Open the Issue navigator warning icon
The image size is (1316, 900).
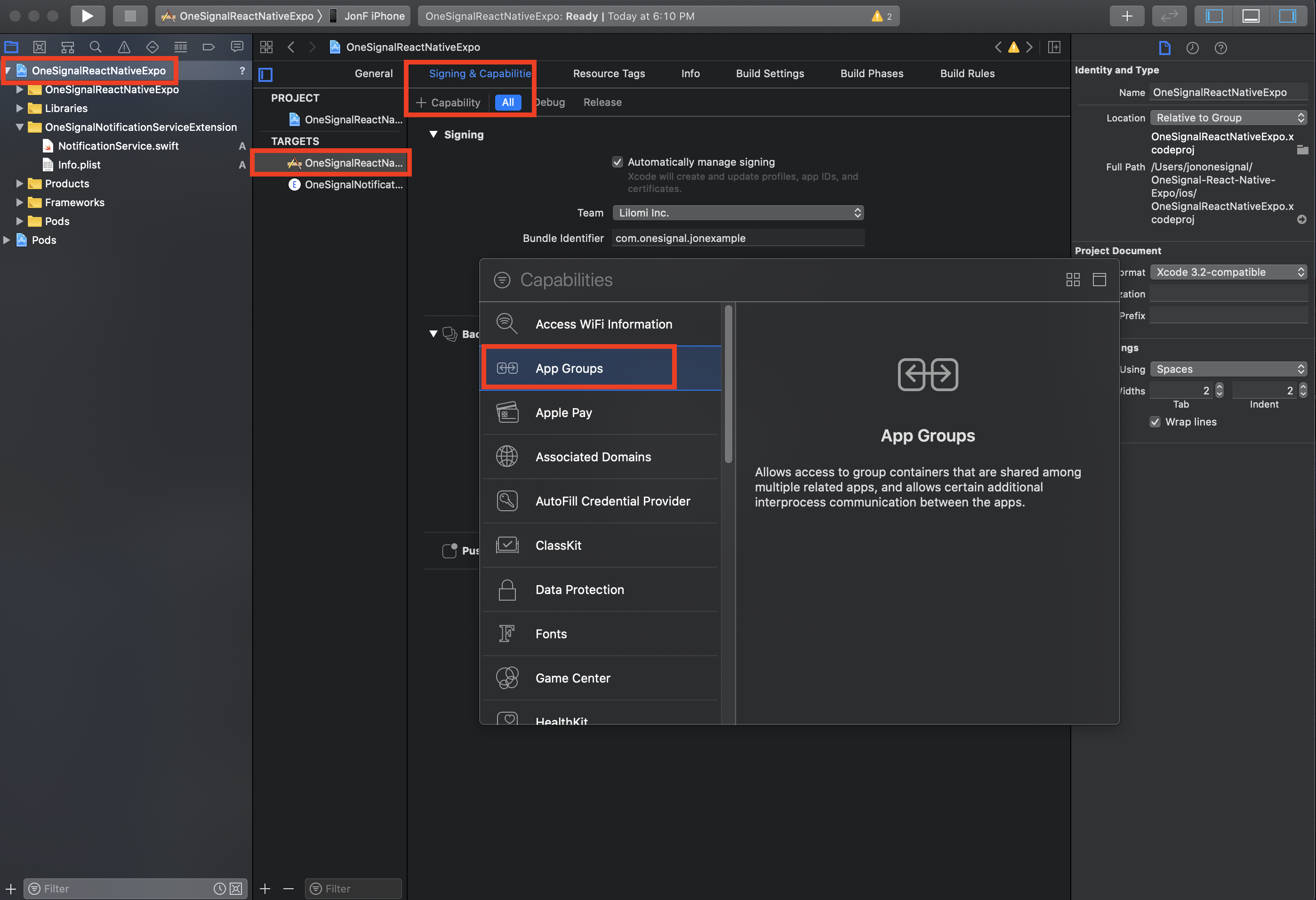tap(124, 47)
